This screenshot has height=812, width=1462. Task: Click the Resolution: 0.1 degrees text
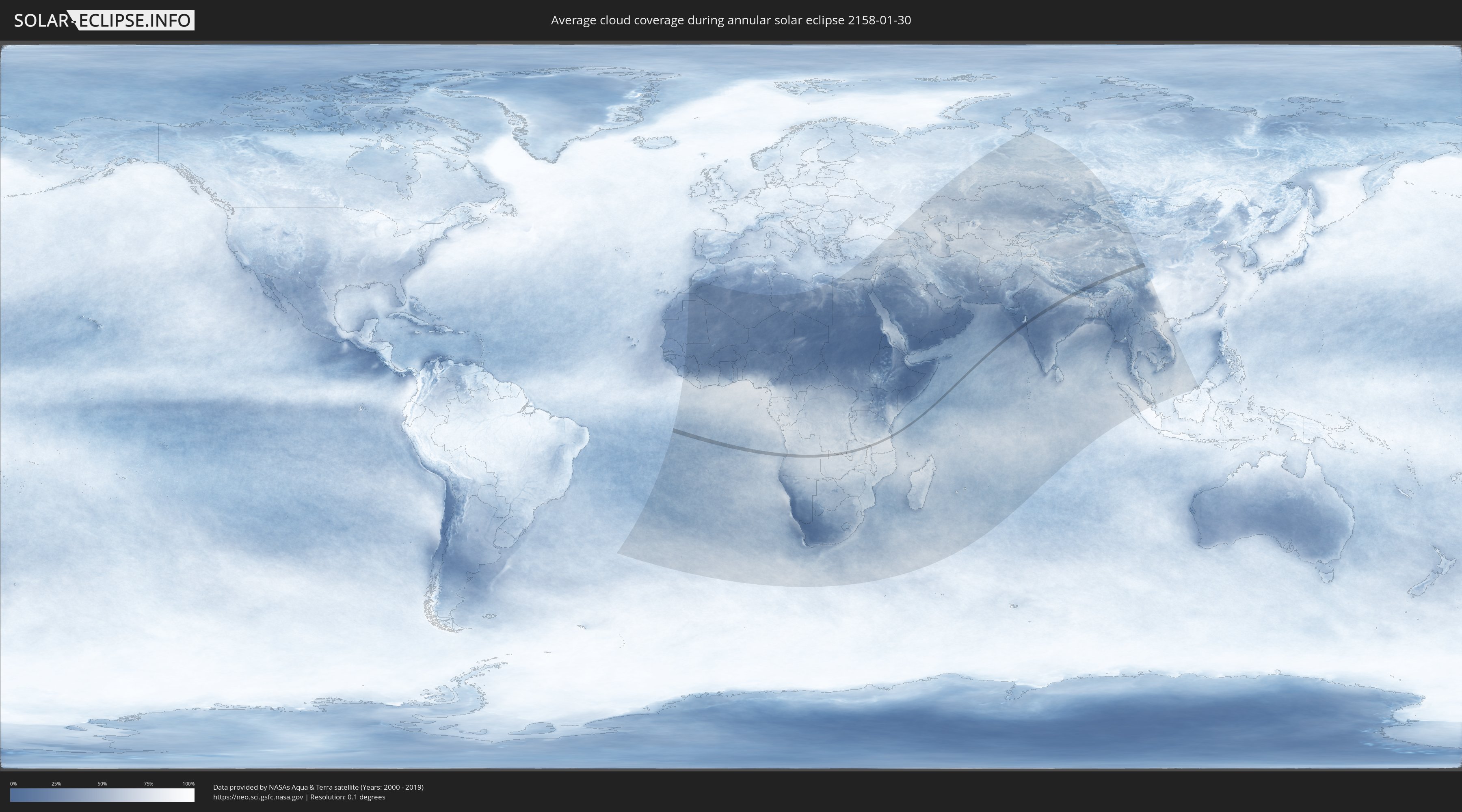347,797
